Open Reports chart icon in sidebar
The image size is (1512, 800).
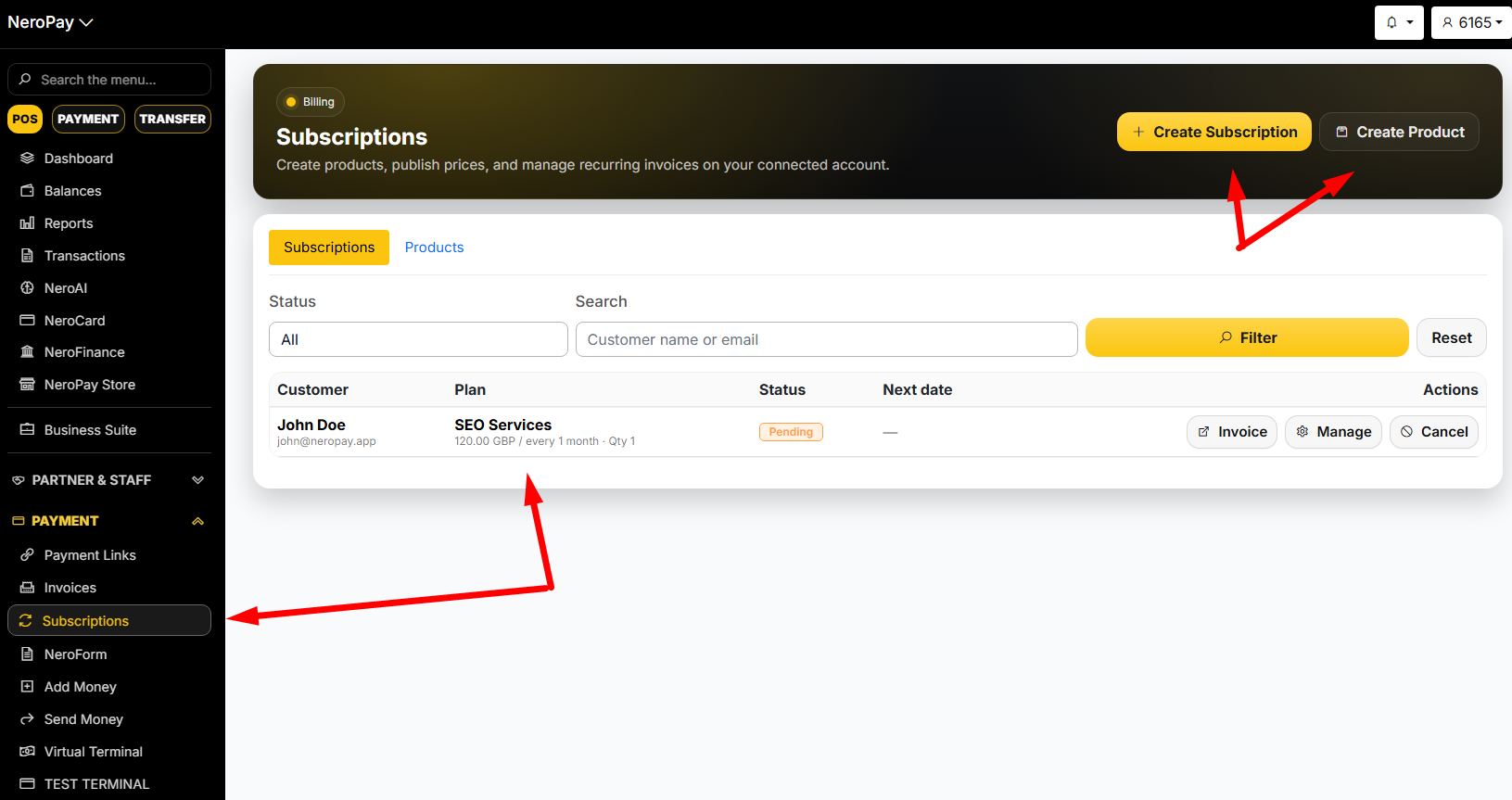tap(27, 223)
